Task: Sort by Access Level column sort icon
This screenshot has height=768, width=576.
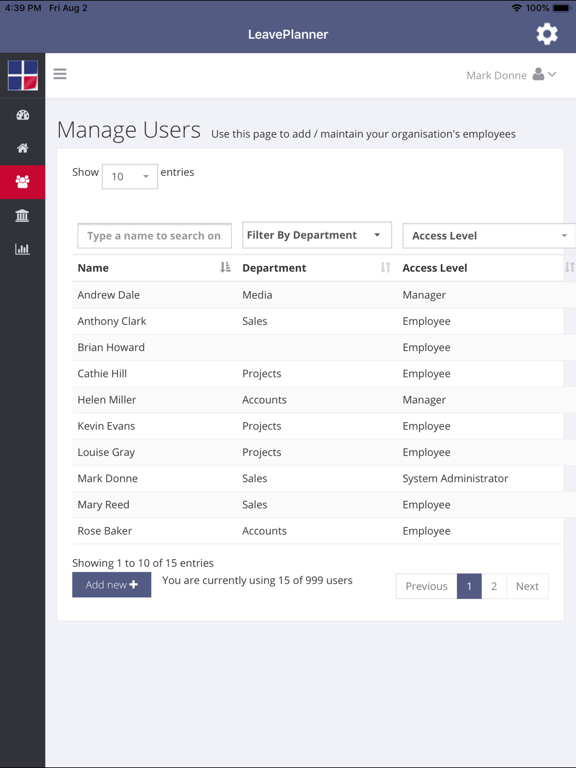Action: pos(569,267)
